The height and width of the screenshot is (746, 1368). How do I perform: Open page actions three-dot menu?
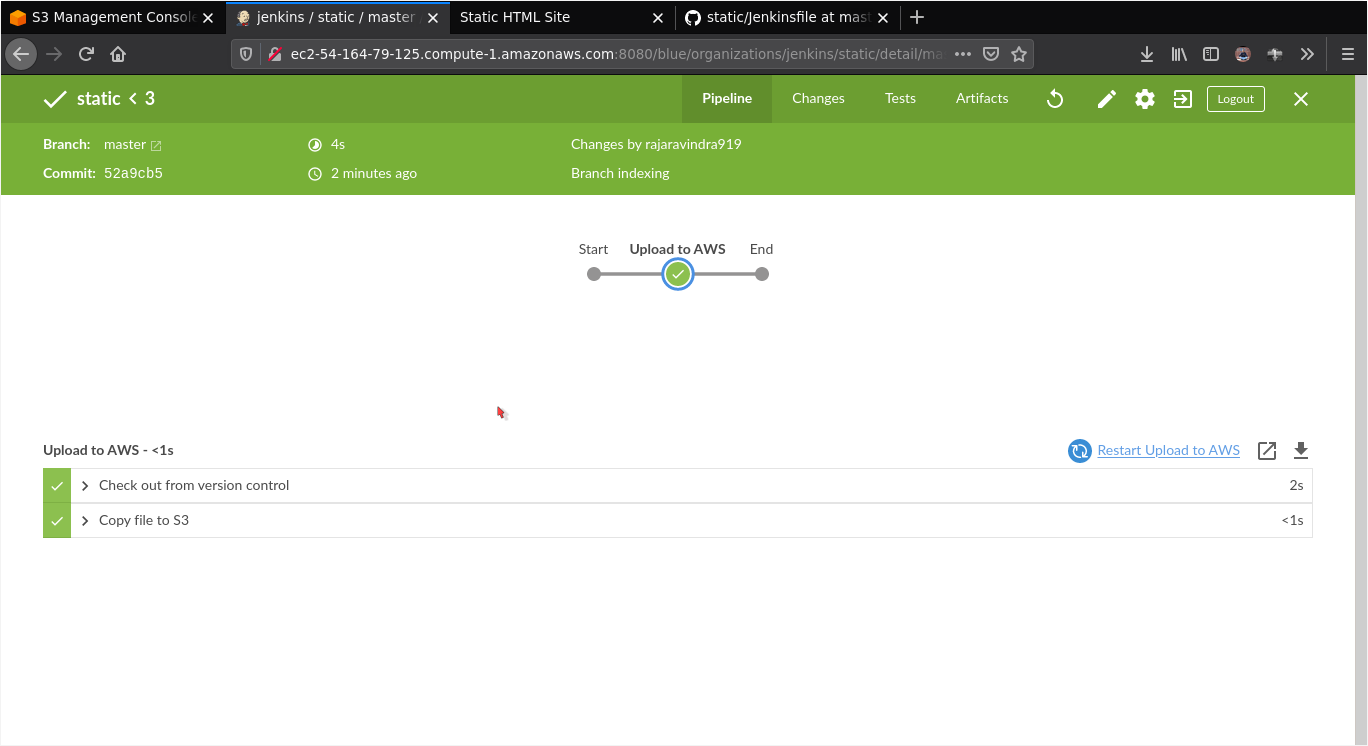coord(963,54)
